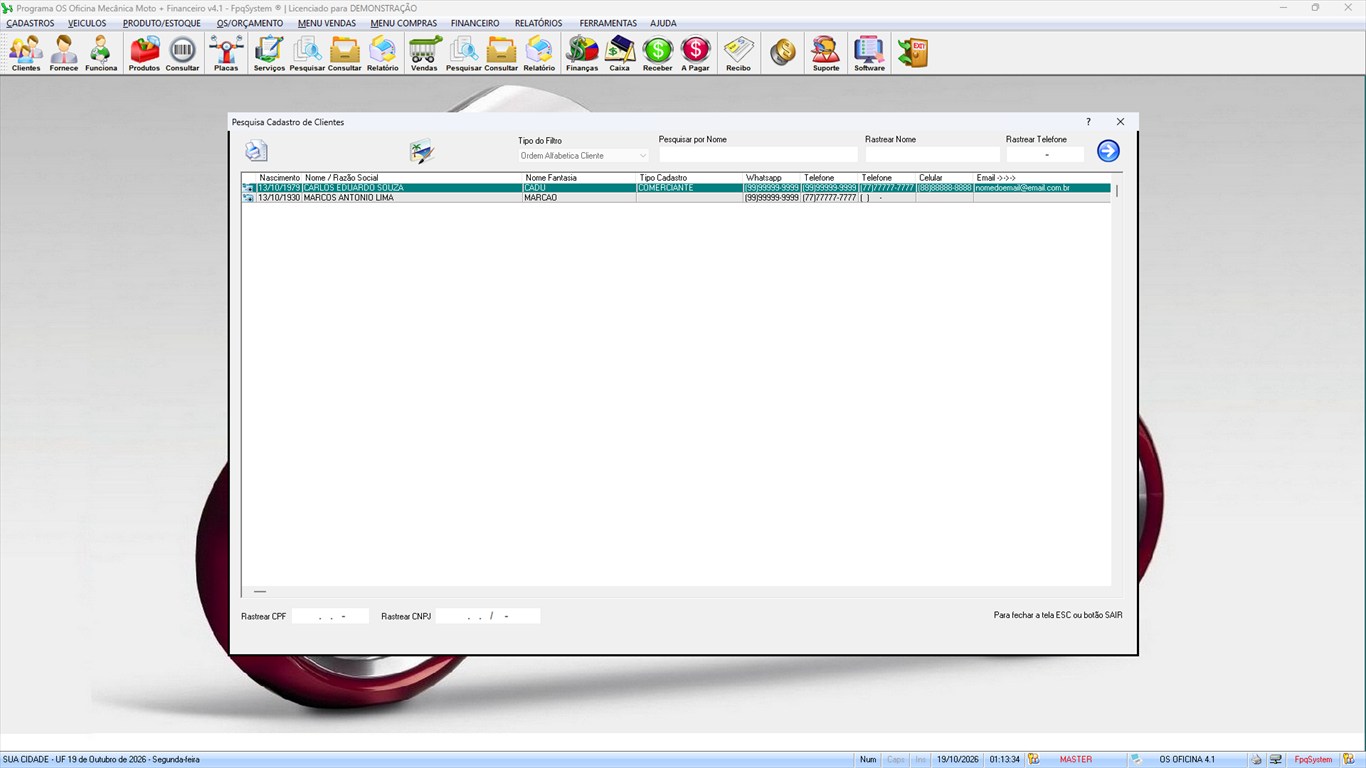Screen dimensions: 1366x768
Task: Open the CADASTROS menu
Action: pyautogui.click(x=30, y=23)
